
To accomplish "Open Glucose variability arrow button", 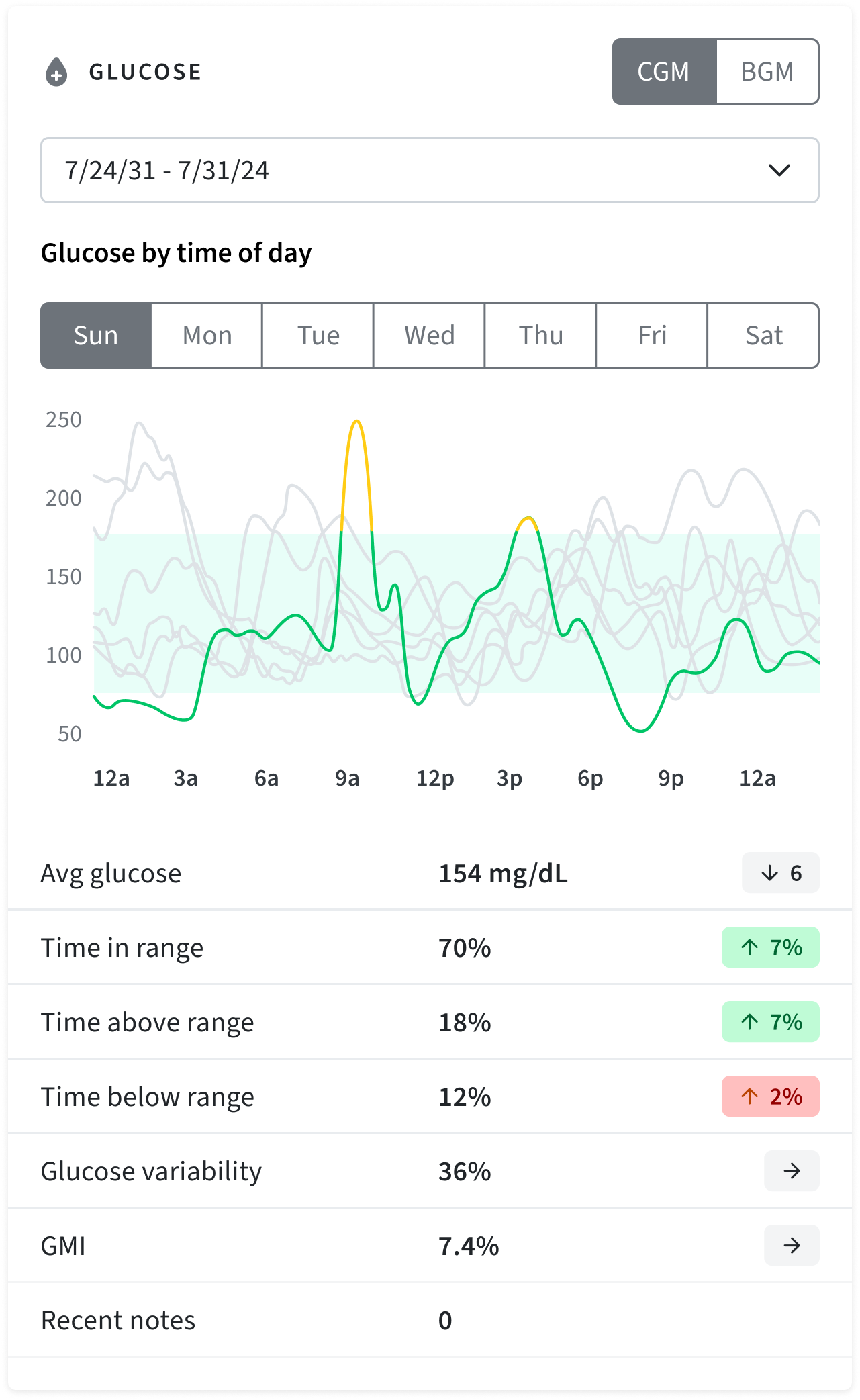I will pos(792,1171).
